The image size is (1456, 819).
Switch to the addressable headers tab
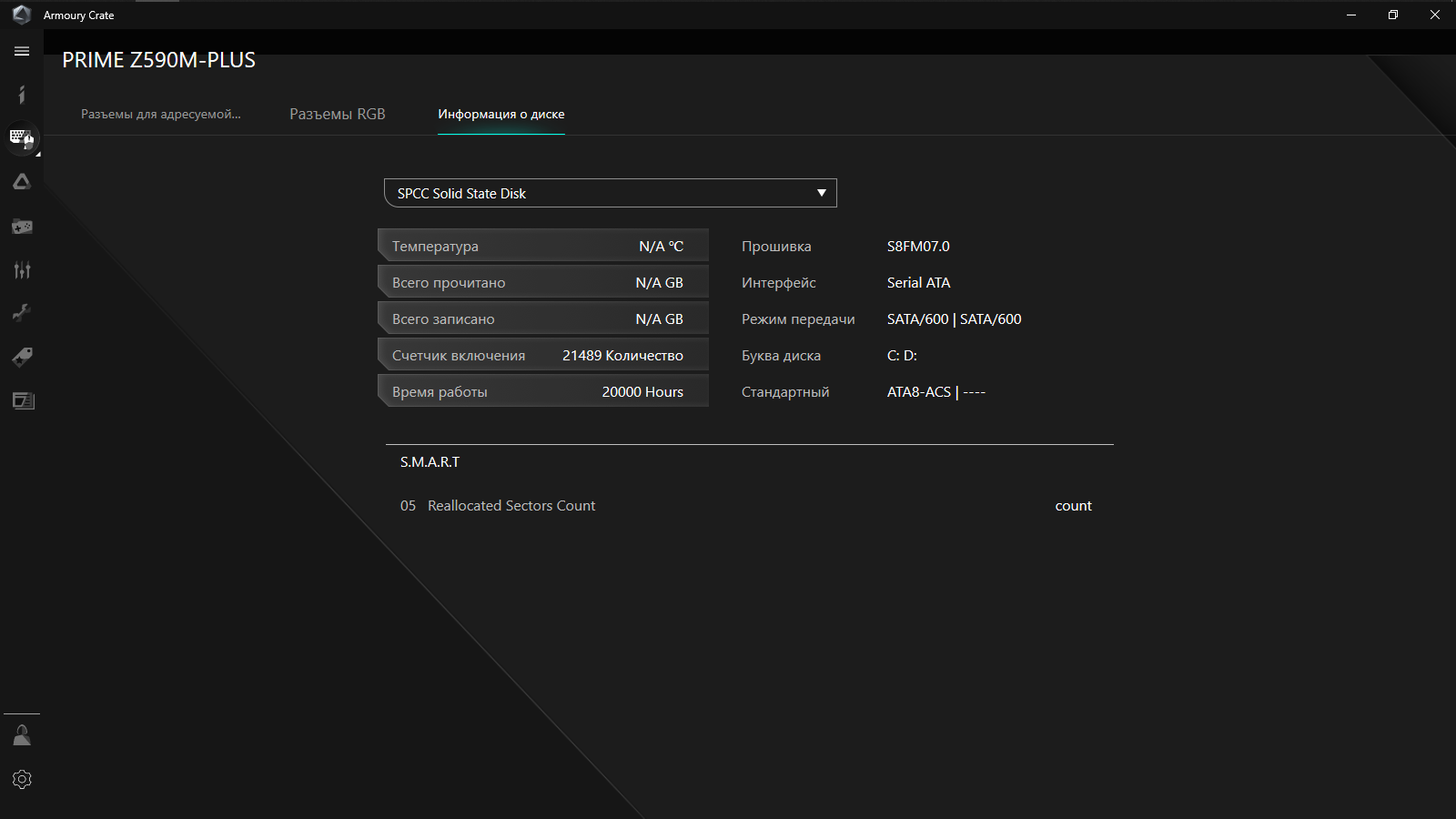(x=161, y=114)
